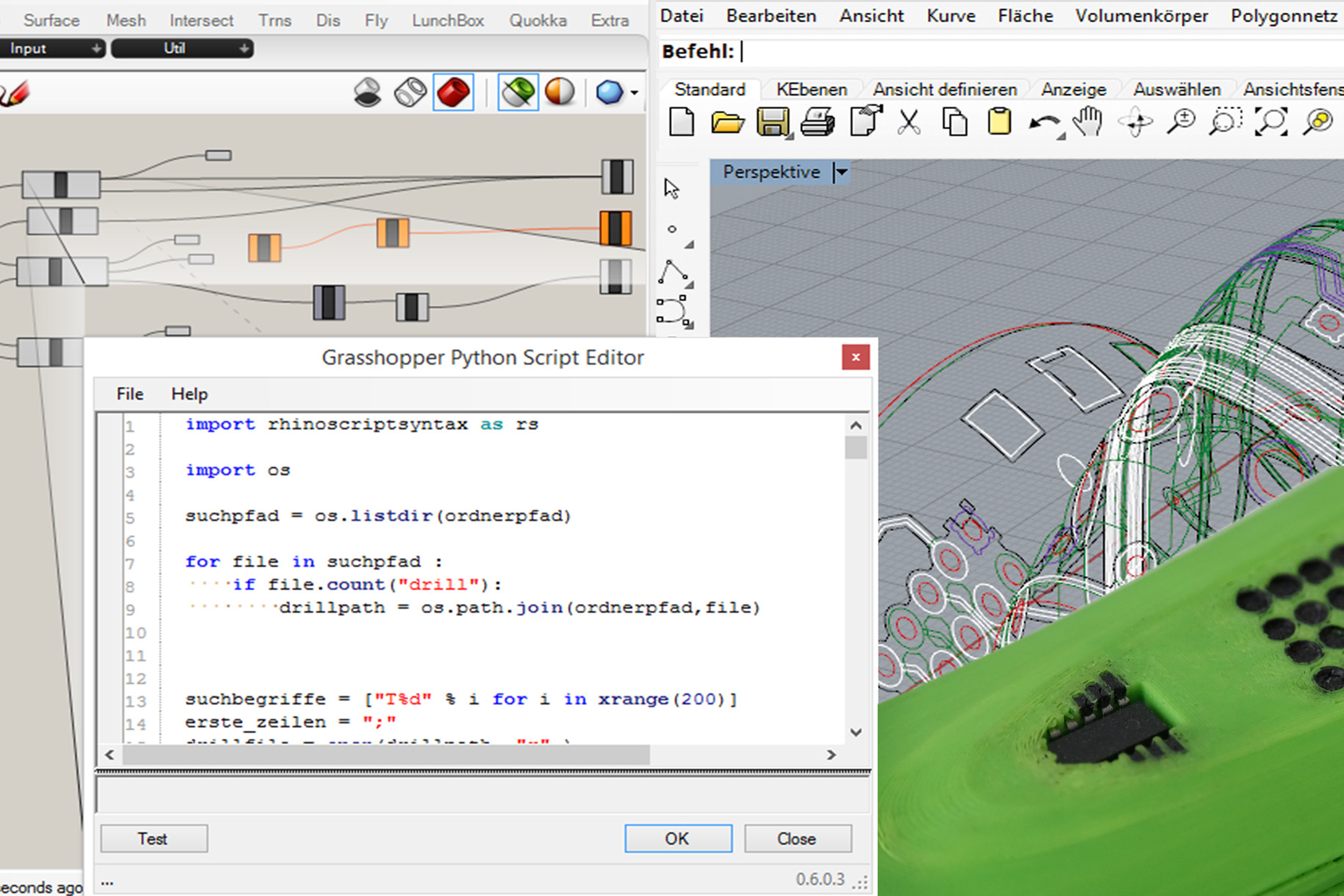
Task: Open the Fläche menu
Action: [1025, 15]
